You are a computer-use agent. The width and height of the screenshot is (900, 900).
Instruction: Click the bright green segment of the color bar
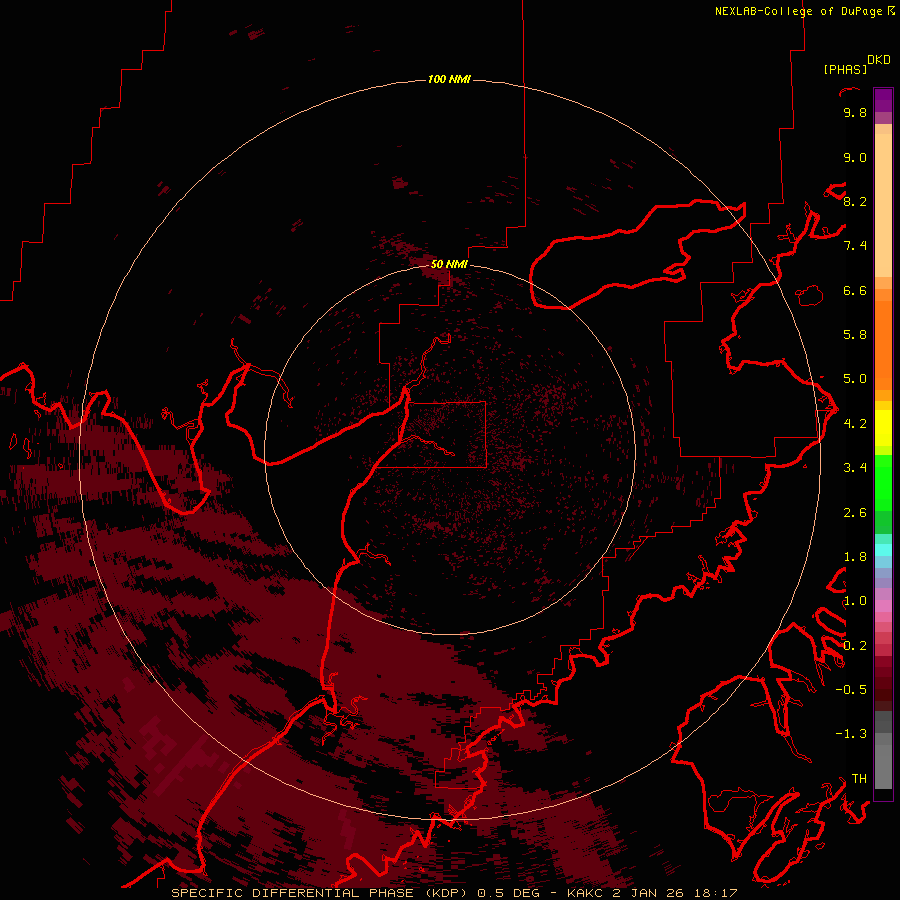[883, 482]
